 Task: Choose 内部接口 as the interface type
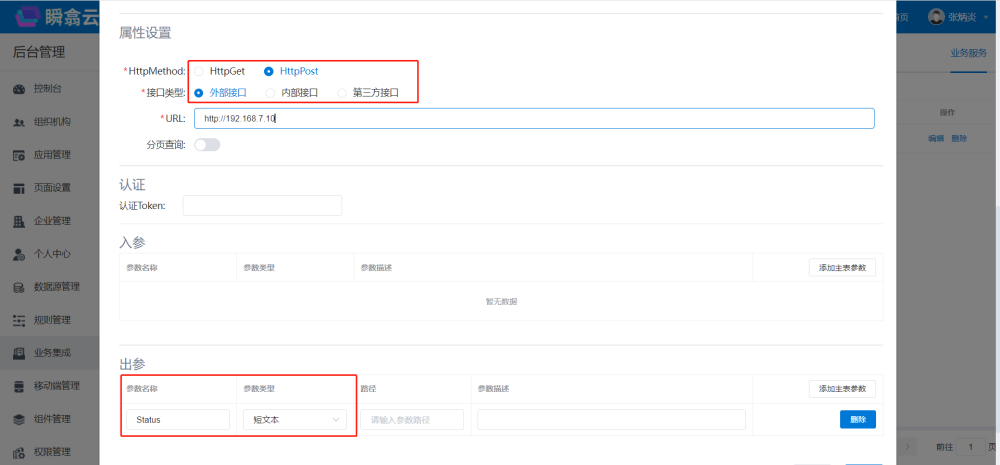click(271, 92)
